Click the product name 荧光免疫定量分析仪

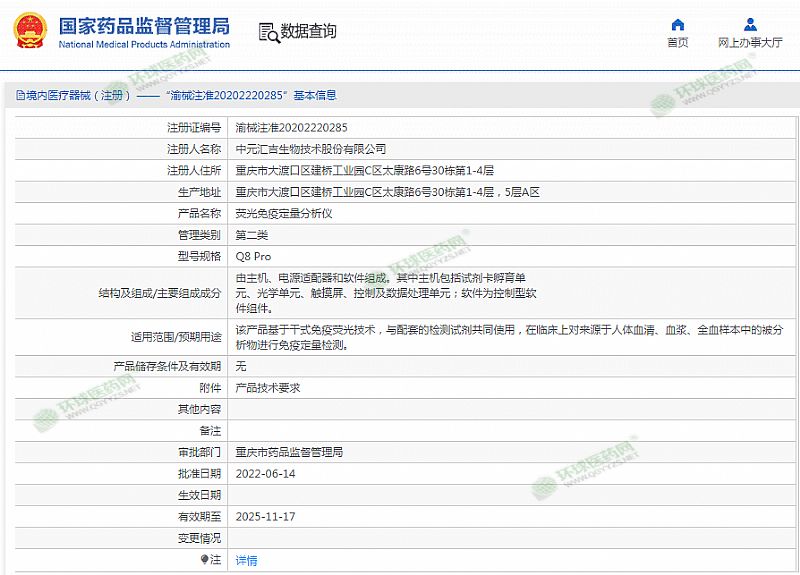(283, 213)
